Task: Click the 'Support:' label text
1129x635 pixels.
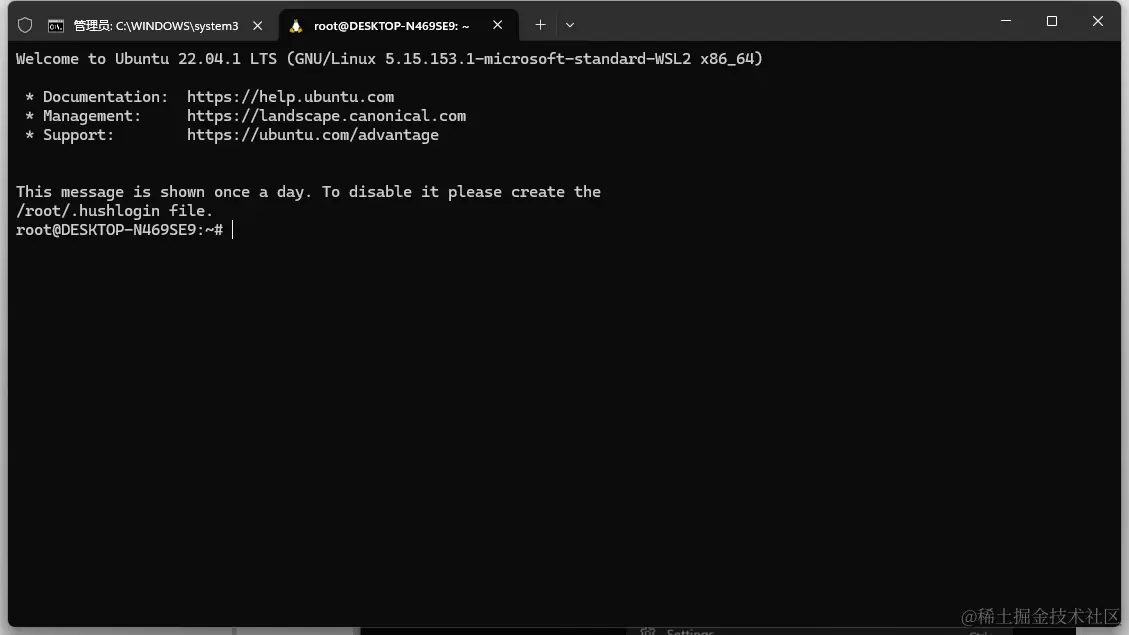Action: 78,135
